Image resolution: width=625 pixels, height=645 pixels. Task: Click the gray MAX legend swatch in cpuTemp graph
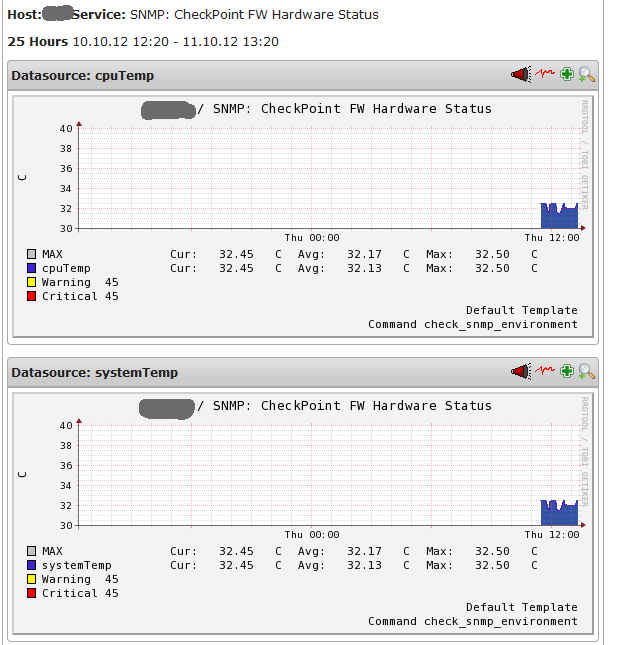pos(31,254)
